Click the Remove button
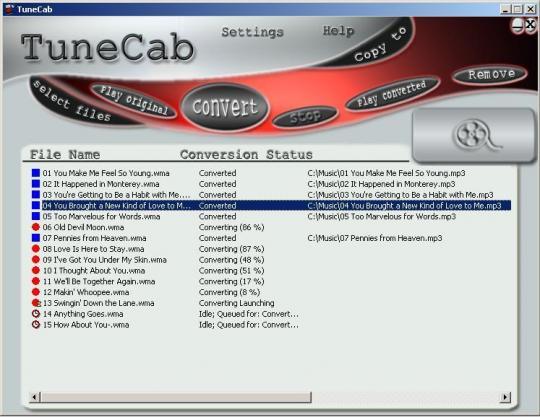 point(490,74)
